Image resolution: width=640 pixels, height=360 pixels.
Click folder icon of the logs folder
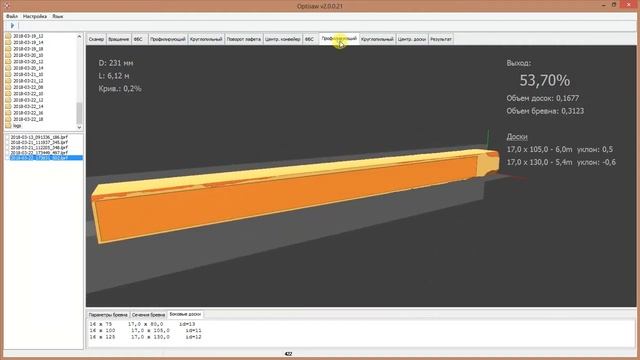pyautogui.click(x=8, y=126)
